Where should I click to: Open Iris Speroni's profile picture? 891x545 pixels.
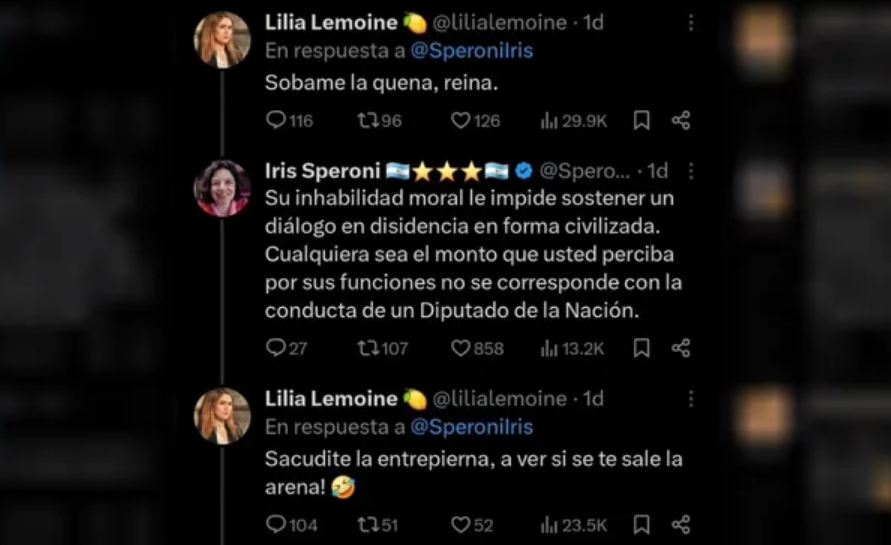[222, 188]
